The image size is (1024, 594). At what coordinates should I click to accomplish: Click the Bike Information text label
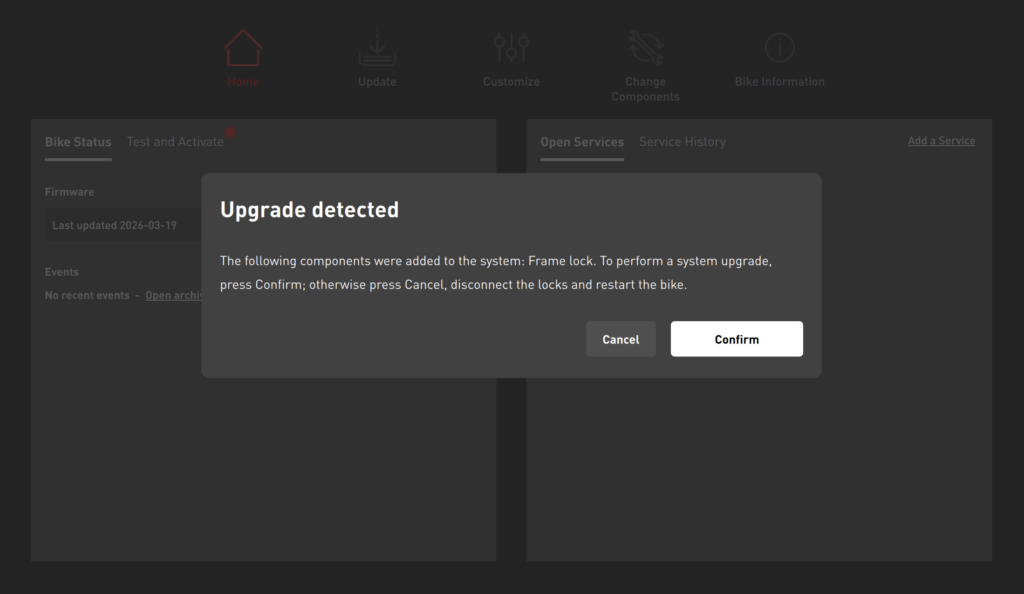(x=779, y=82)
